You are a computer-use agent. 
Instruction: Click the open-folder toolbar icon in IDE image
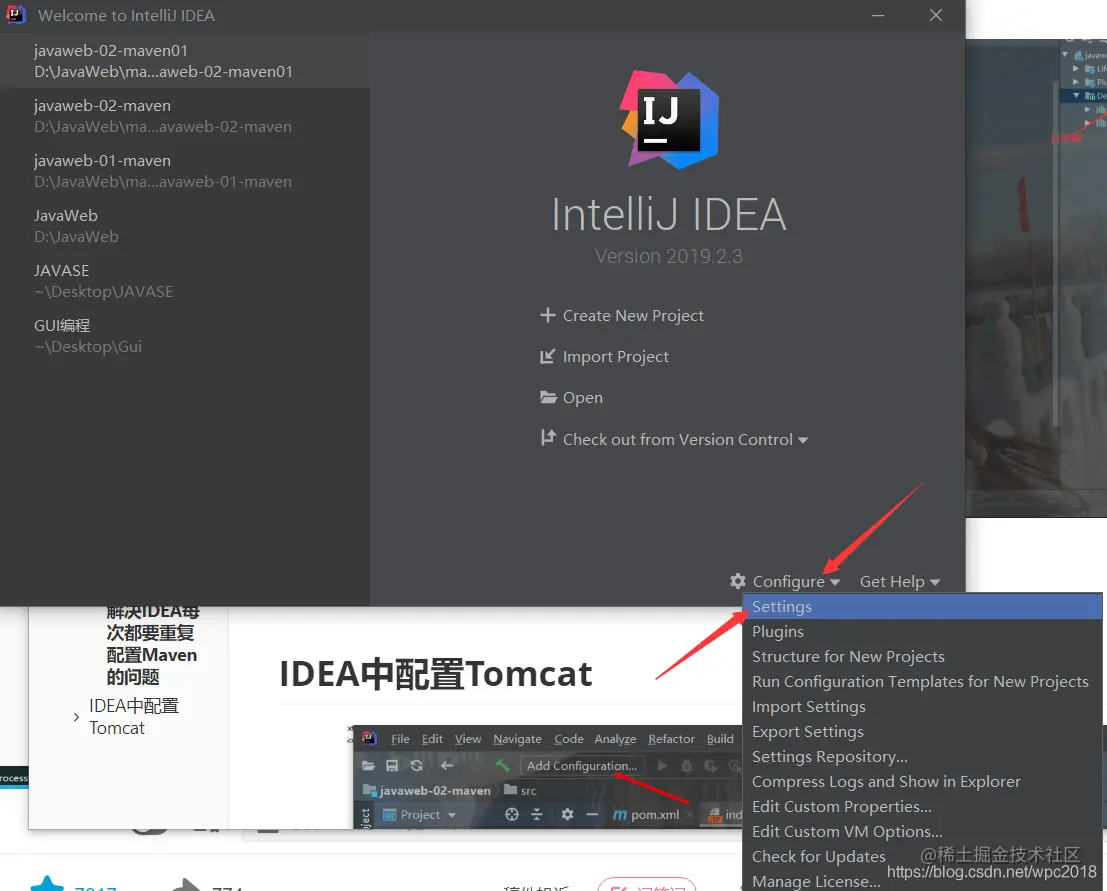[x=369, y=765]
